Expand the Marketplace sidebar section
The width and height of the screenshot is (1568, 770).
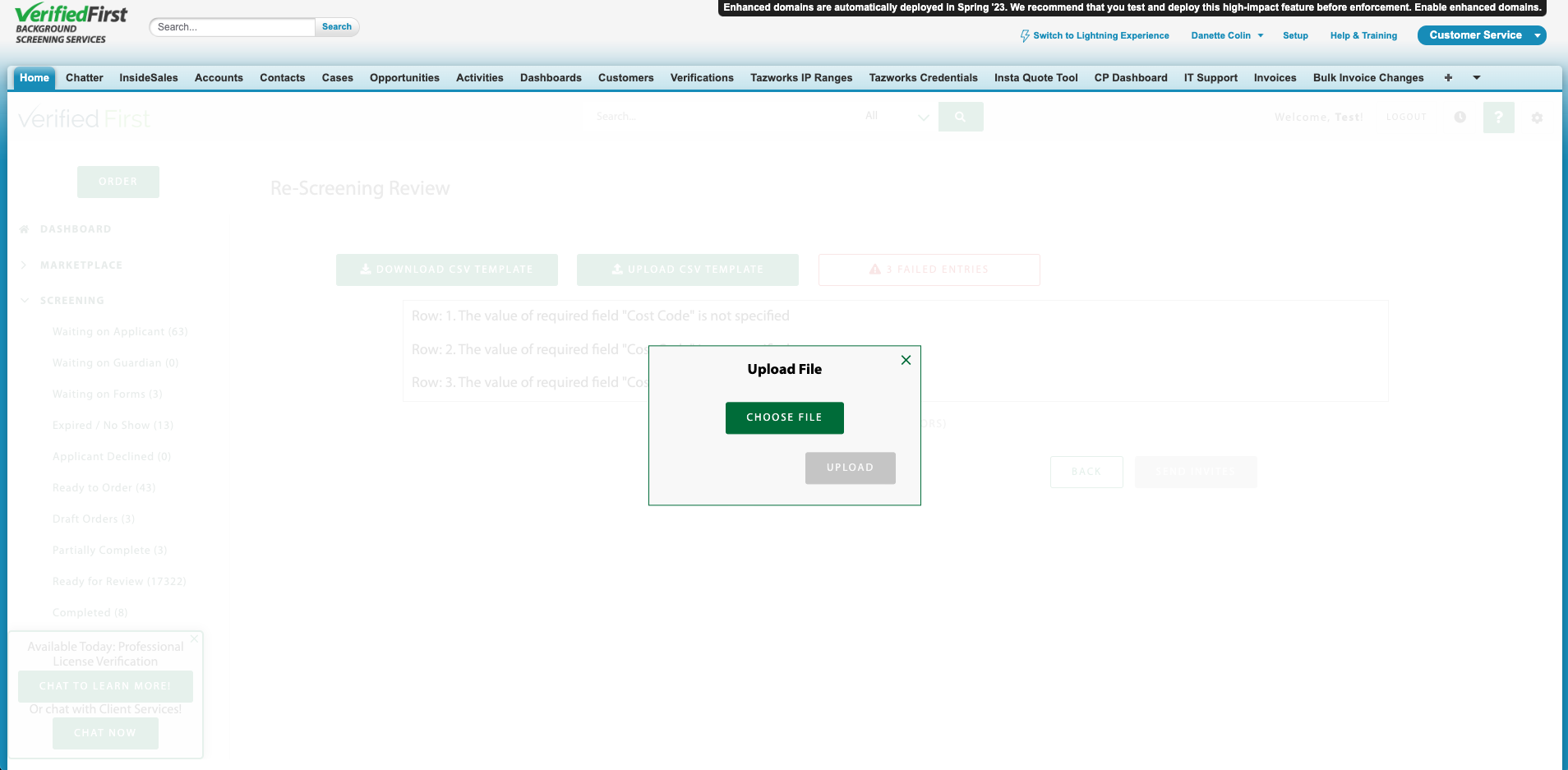(81, 265)
